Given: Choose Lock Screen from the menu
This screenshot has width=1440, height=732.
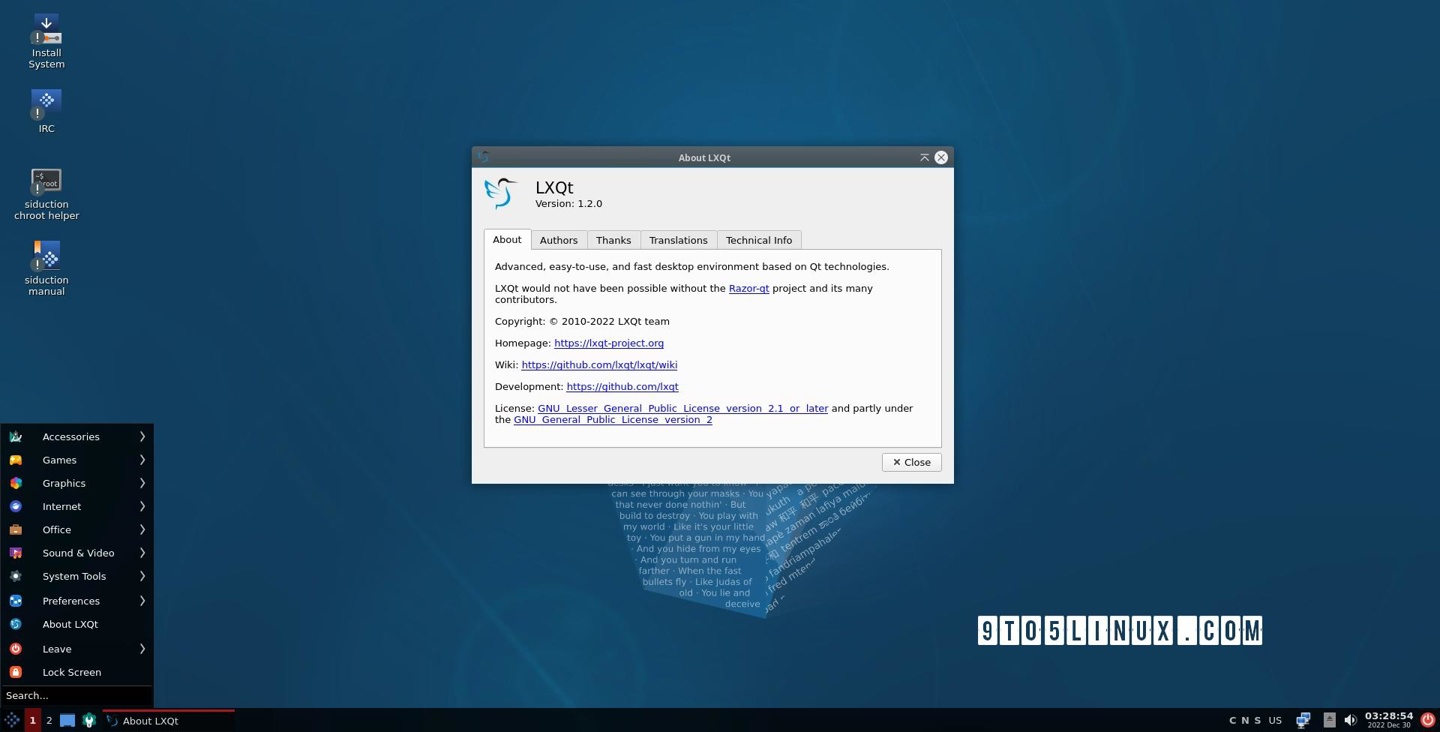Looking at the screenshot, I should point(77,672).
